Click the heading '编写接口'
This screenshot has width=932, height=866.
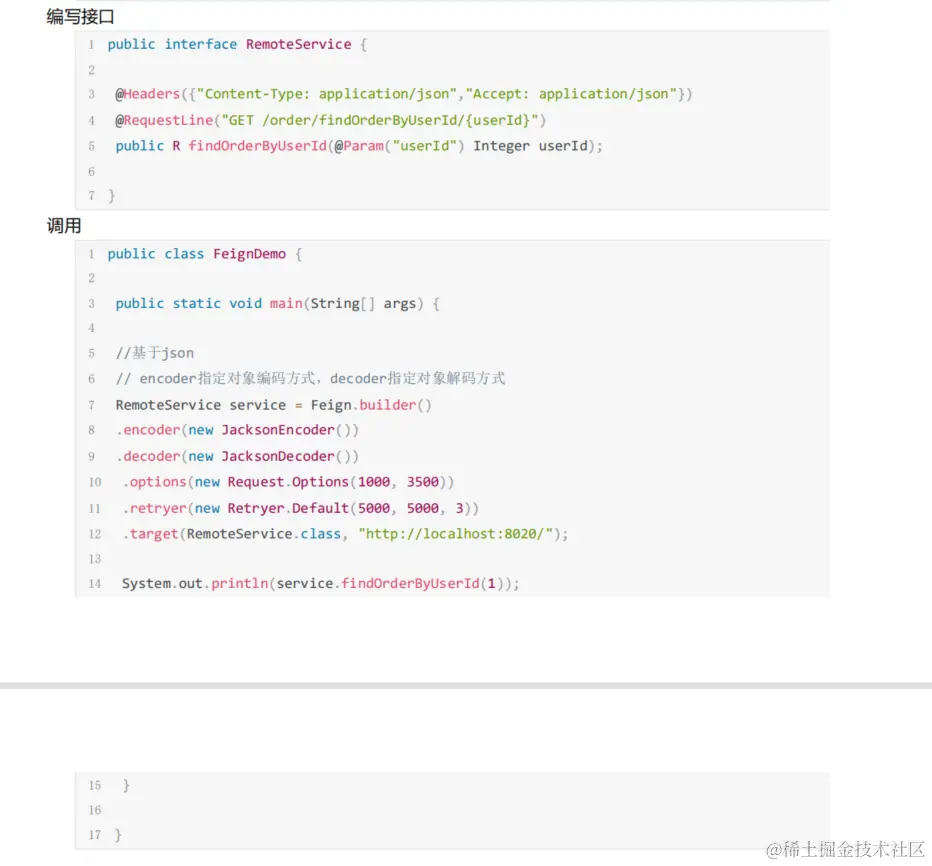[80, 17]
